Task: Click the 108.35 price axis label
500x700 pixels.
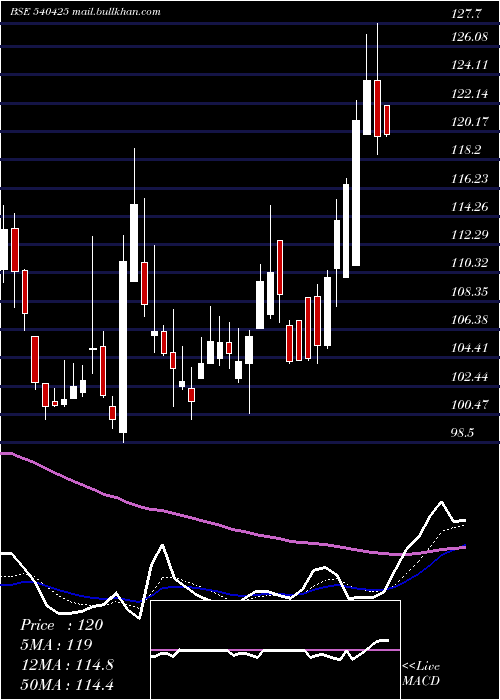Action: coord(470,292)
